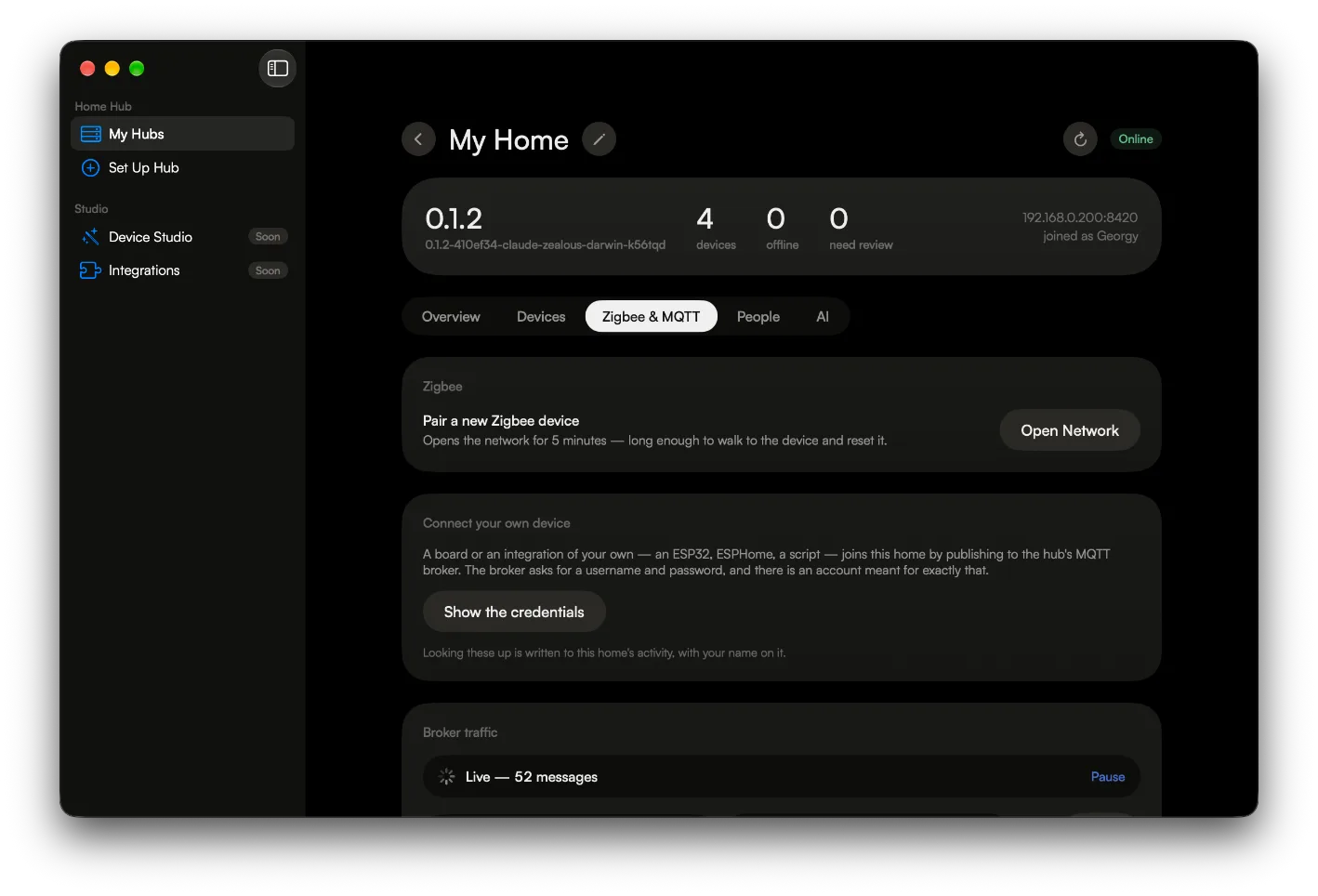Click the Set Up Hub plus icon
The image size is (1318, 896).
[90, 167]
